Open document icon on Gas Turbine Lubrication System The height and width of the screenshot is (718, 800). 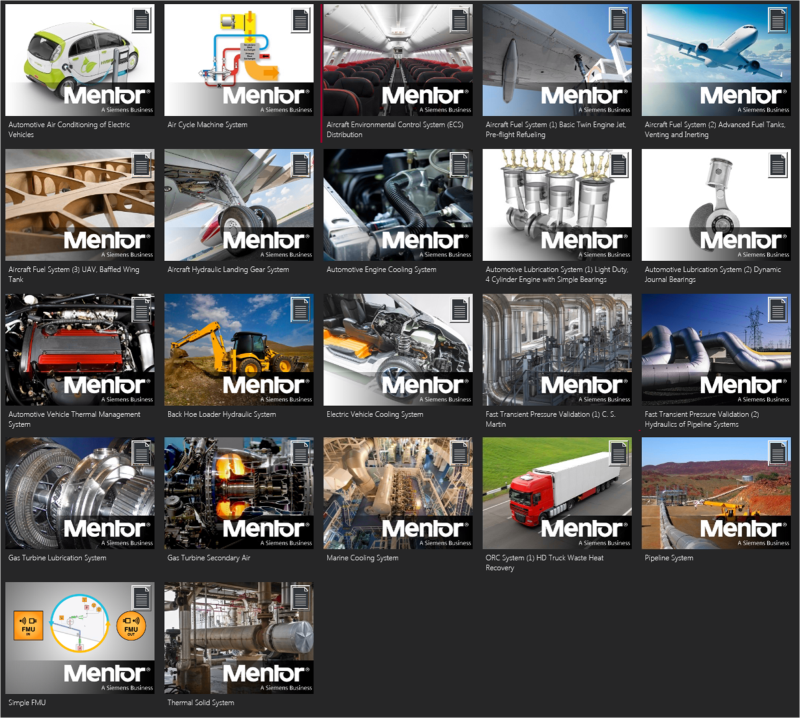click(x=141, y=454)
